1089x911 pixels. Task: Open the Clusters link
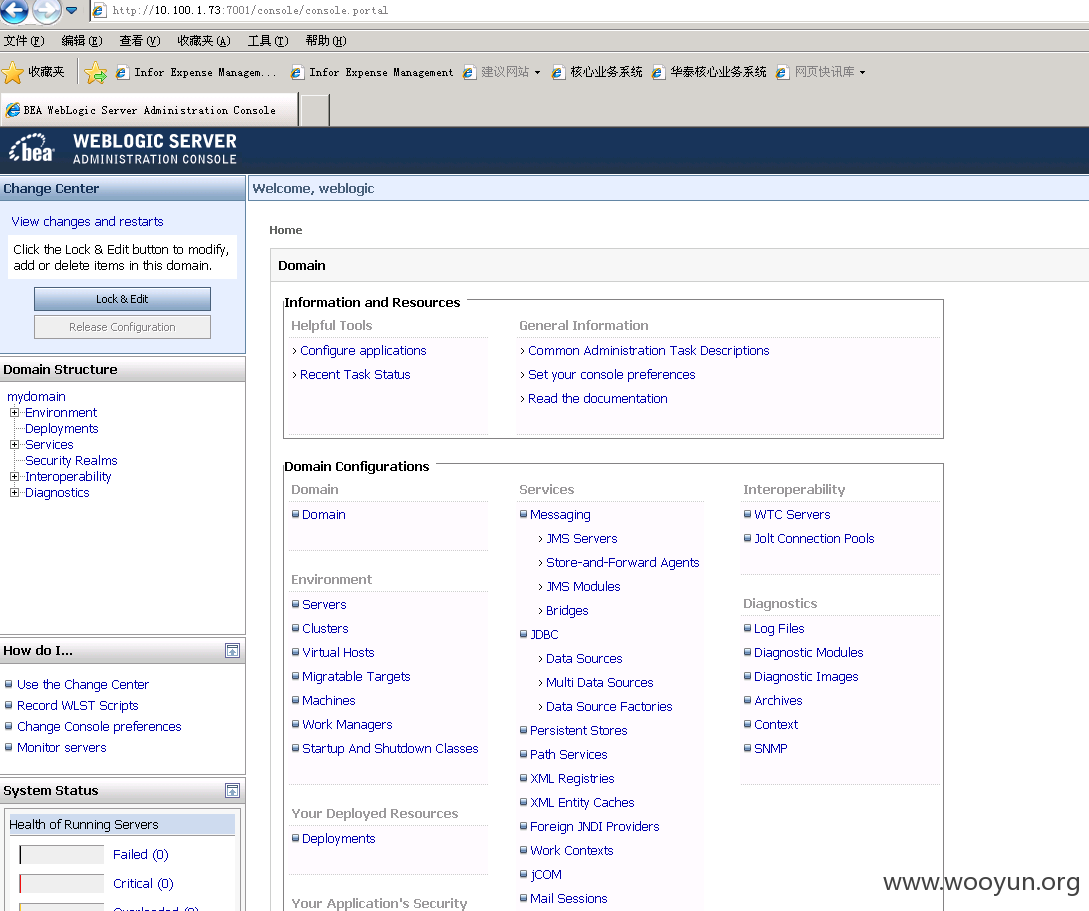click(325, 628)
